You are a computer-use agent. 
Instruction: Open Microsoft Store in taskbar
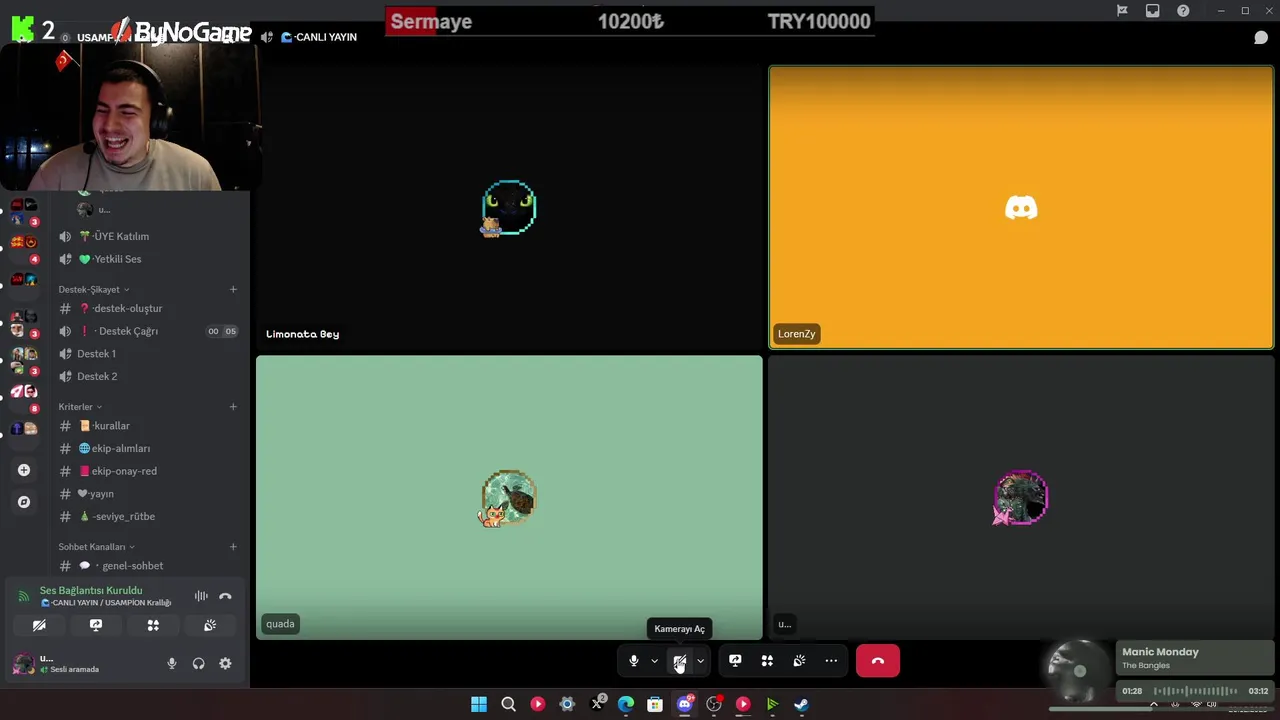coord(655,704)
